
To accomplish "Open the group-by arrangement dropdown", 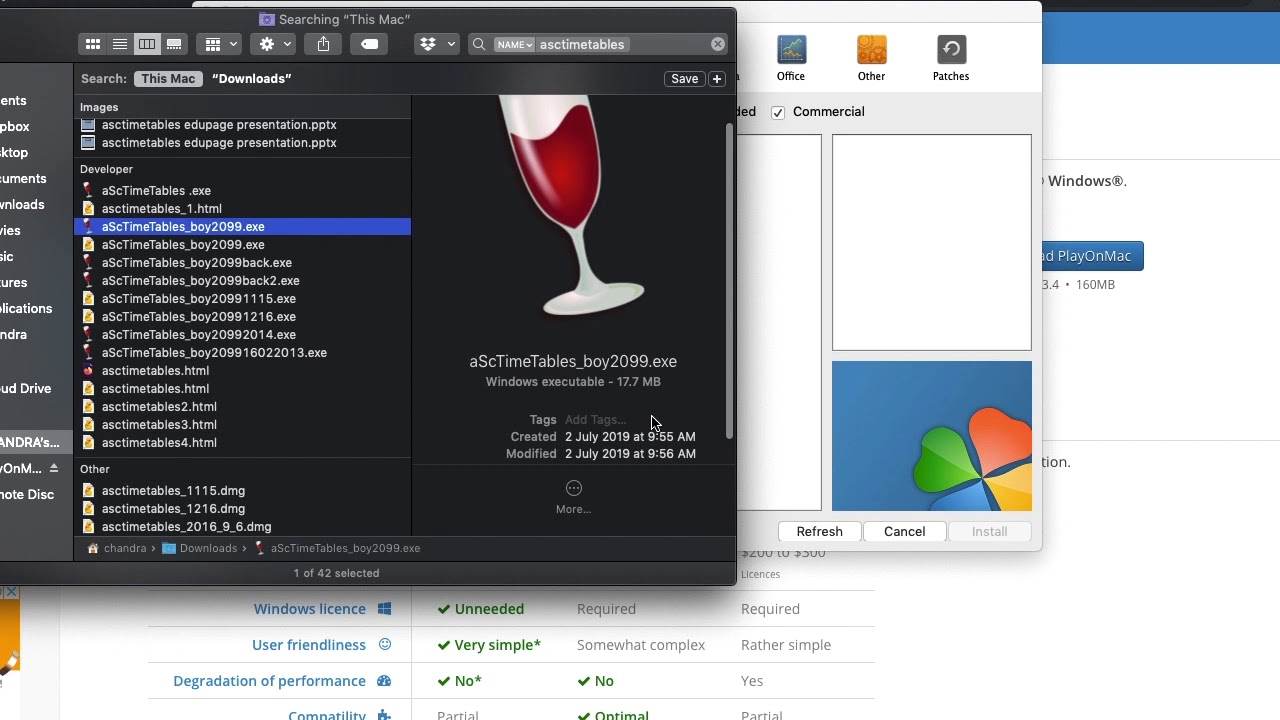I will pyautogui.click(x=221, y=44).
